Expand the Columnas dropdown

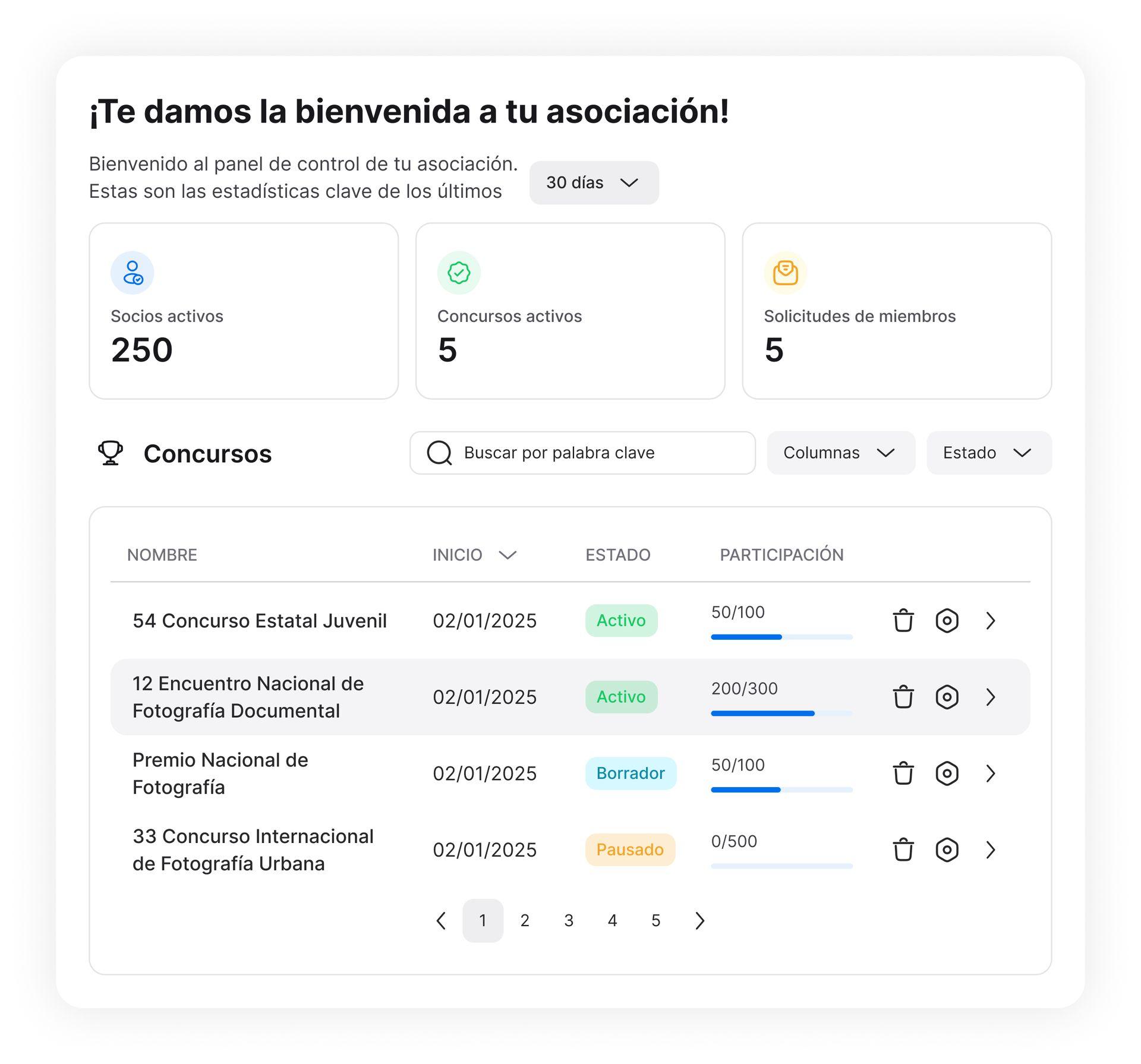(x=840, y=453)
